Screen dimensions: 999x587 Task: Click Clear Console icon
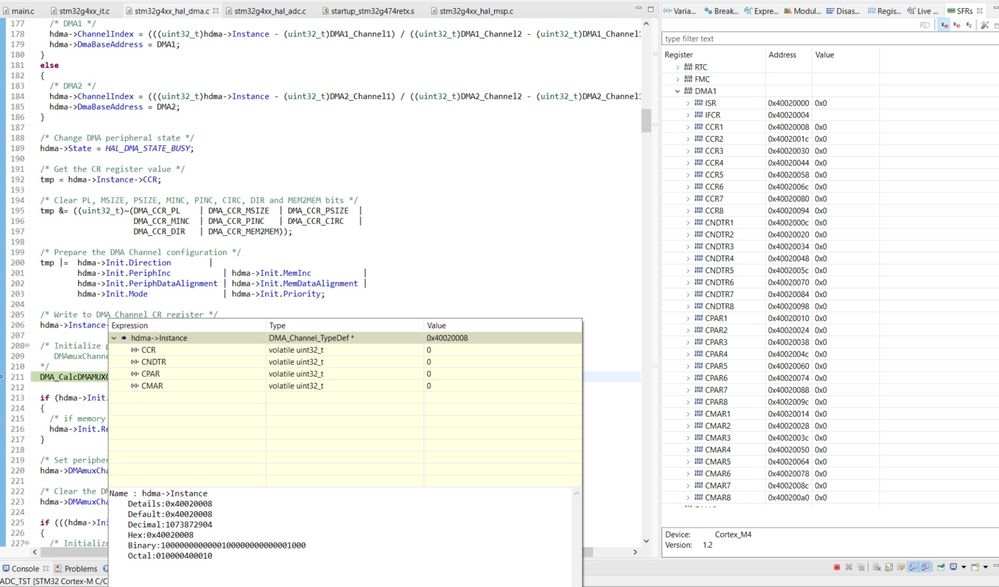point(877,567)
